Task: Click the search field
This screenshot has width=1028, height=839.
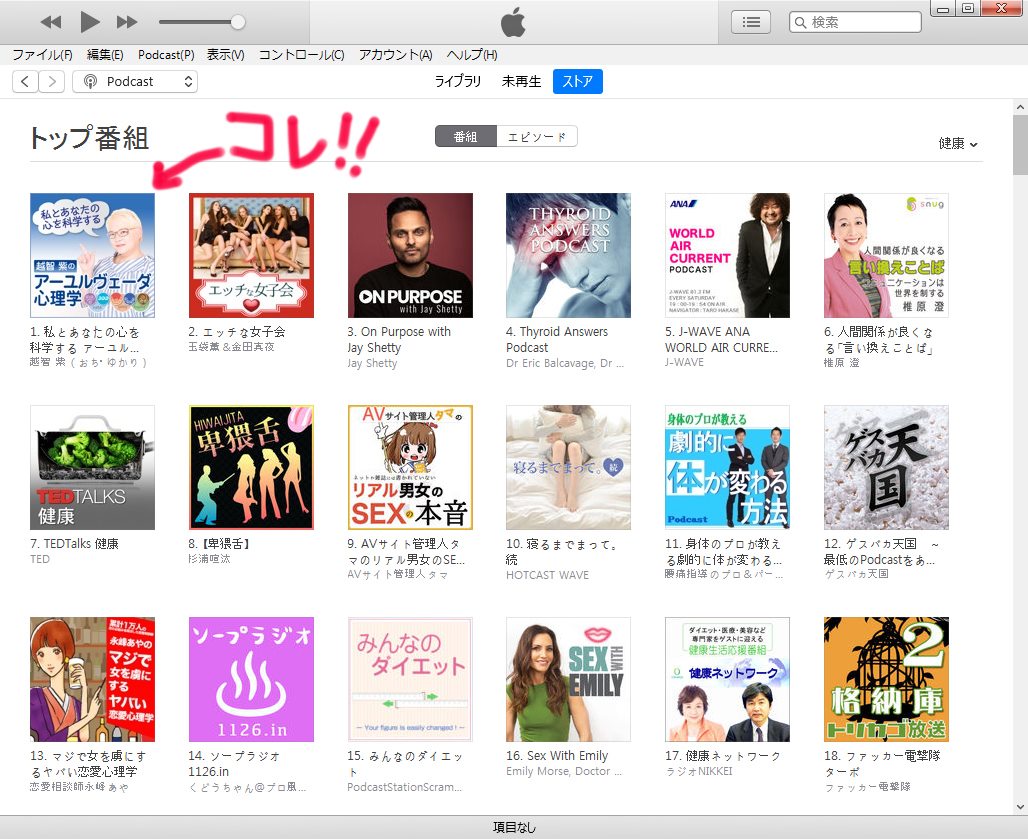Action: (x=855, y=22)
